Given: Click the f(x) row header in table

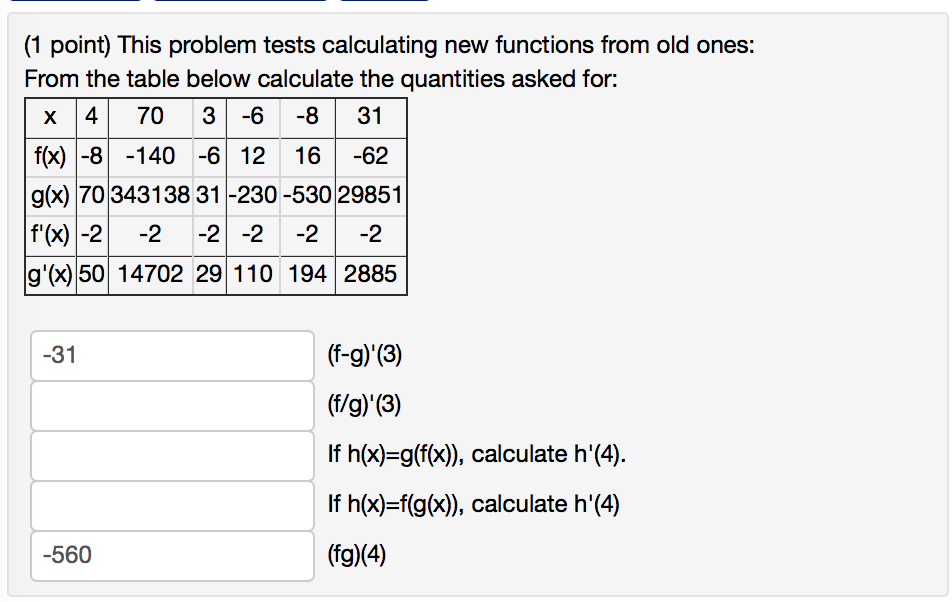Looking at the screenshot, I should point(49,155).
